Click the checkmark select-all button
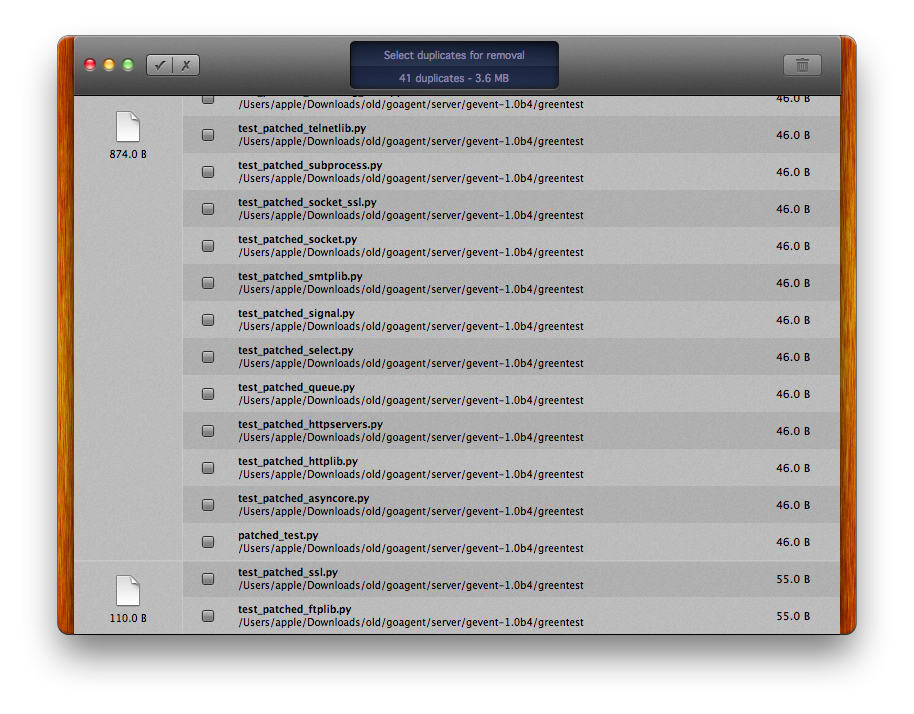The height and width of the screenshot is (714, 914). click(160, 65)
